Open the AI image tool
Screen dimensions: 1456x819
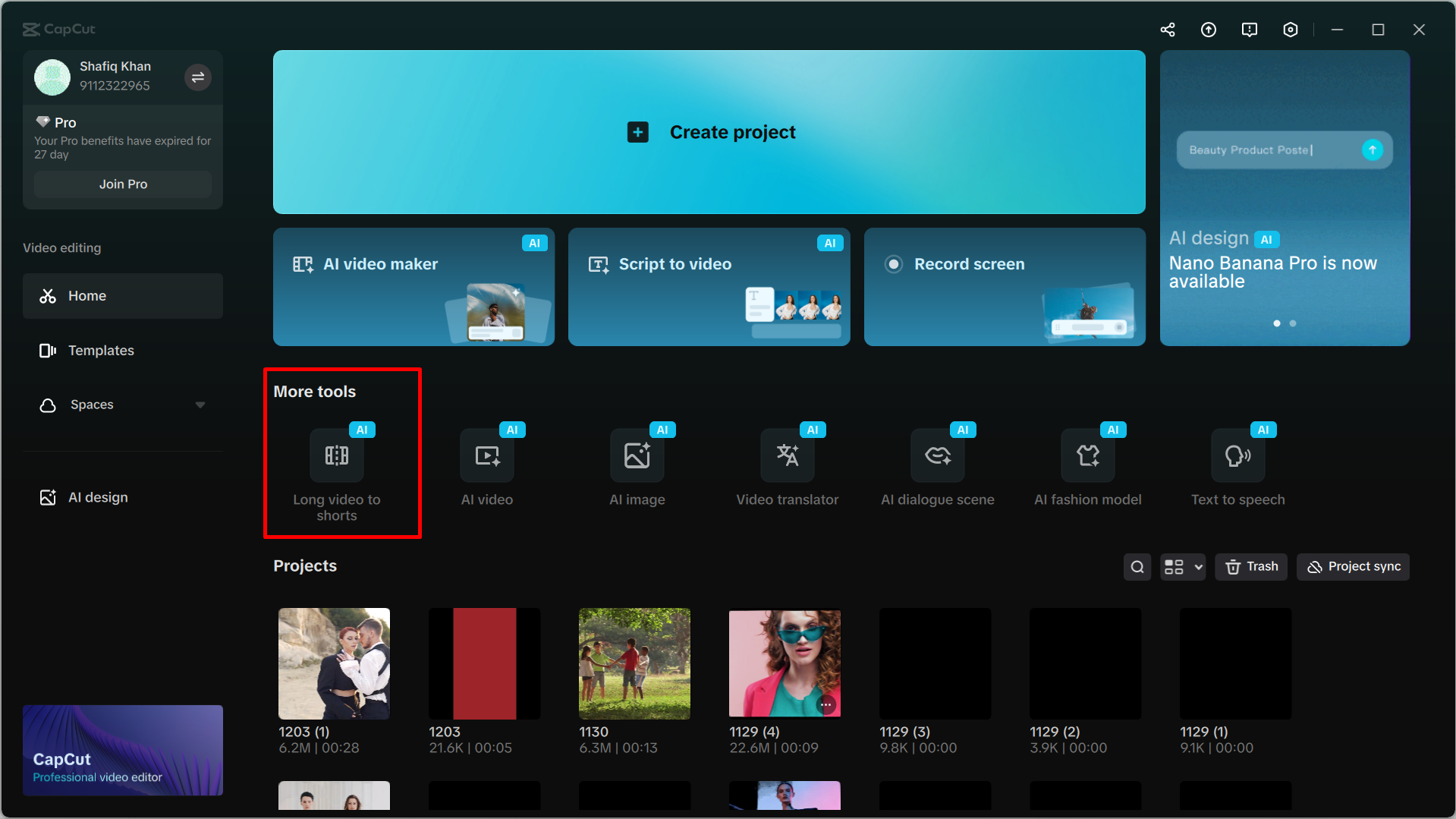point(637,466)
